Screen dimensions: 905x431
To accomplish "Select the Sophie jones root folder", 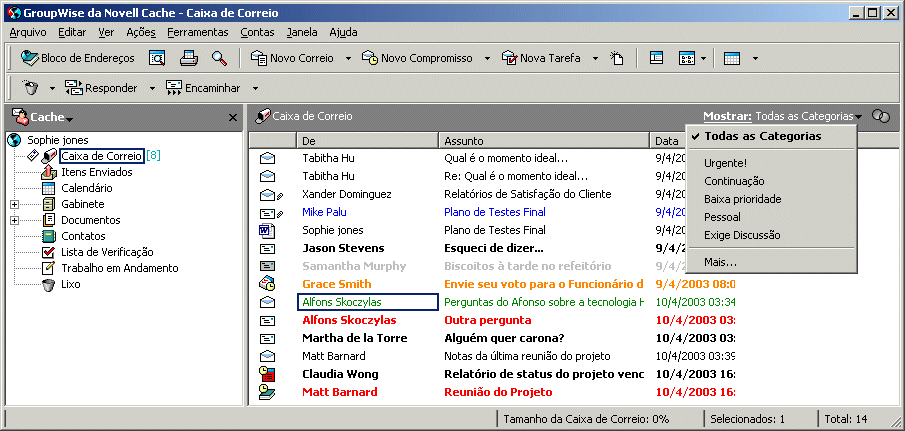I will pos(58,140).
